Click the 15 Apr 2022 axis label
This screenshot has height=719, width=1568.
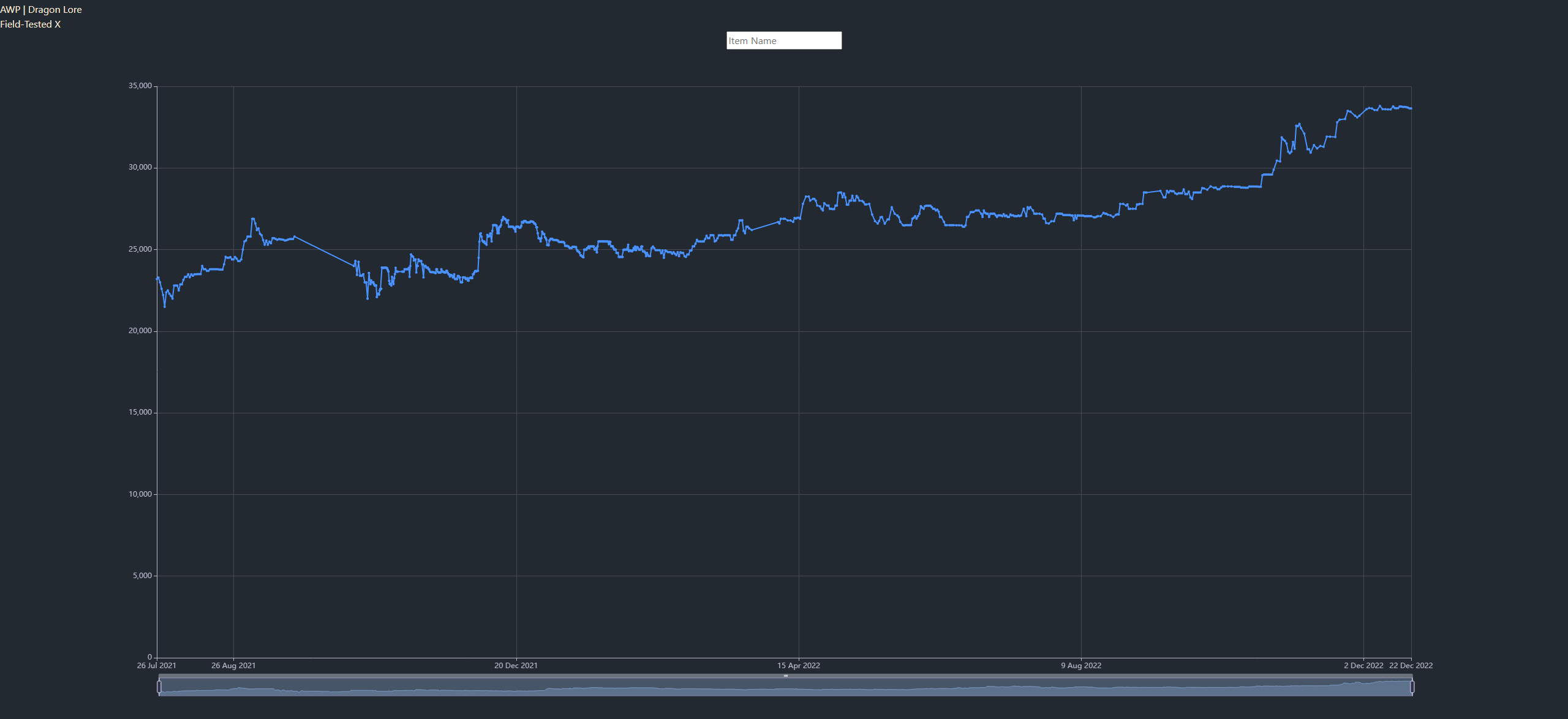tap(798, 665)
